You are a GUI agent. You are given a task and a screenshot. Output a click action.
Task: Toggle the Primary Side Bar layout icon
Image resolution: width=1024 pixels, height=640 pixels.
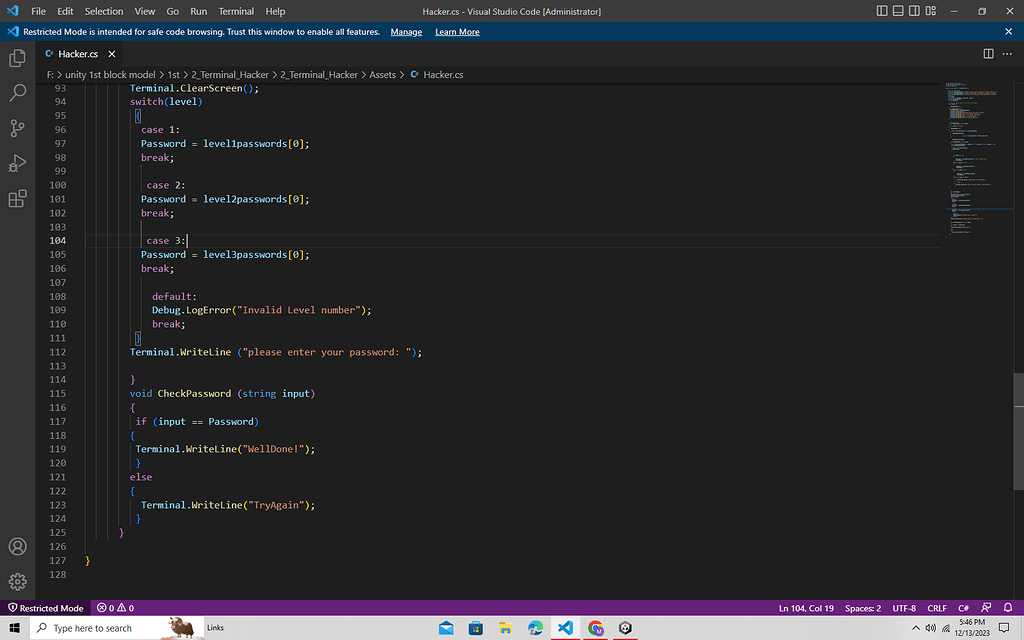(882, 11)
